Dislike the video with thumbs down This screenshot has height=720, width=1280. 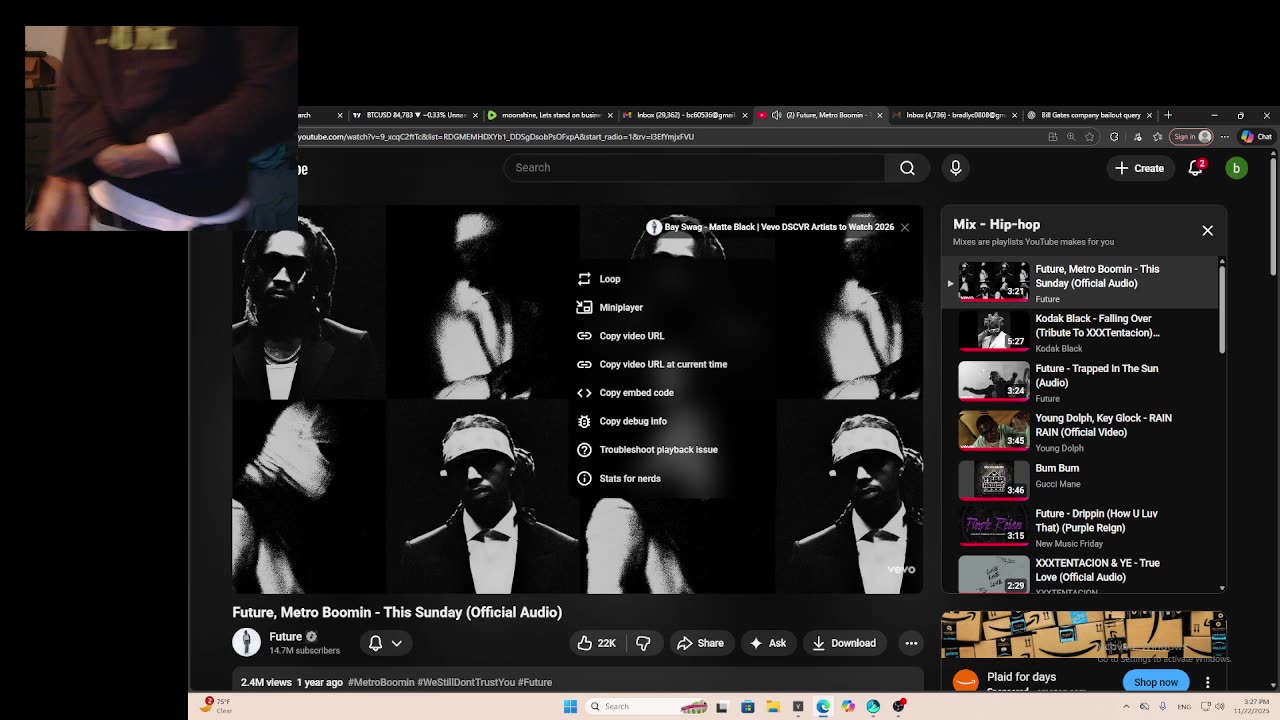[x=643, y=643]
